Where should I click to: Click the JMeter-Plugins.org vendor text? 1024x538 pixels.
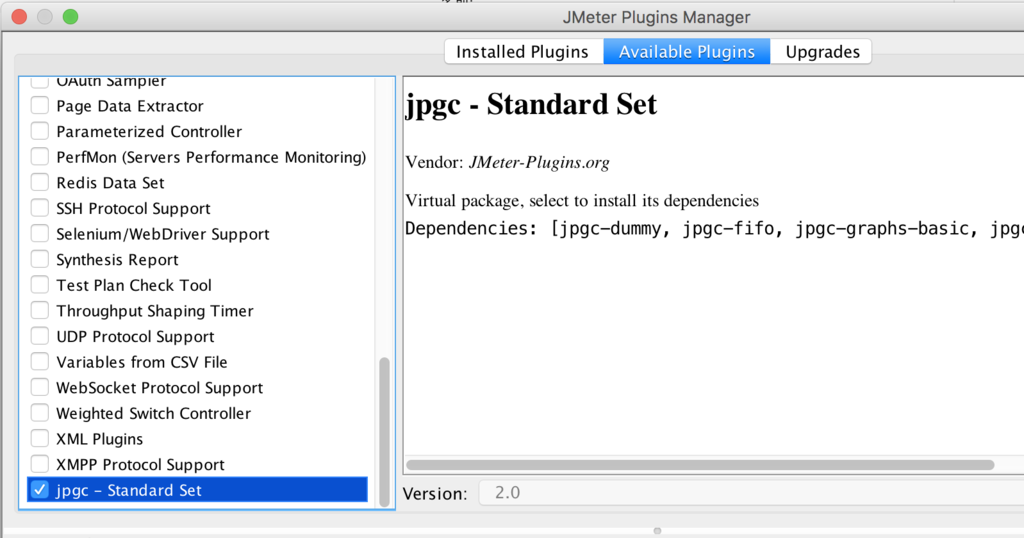(x=539, y=162)
